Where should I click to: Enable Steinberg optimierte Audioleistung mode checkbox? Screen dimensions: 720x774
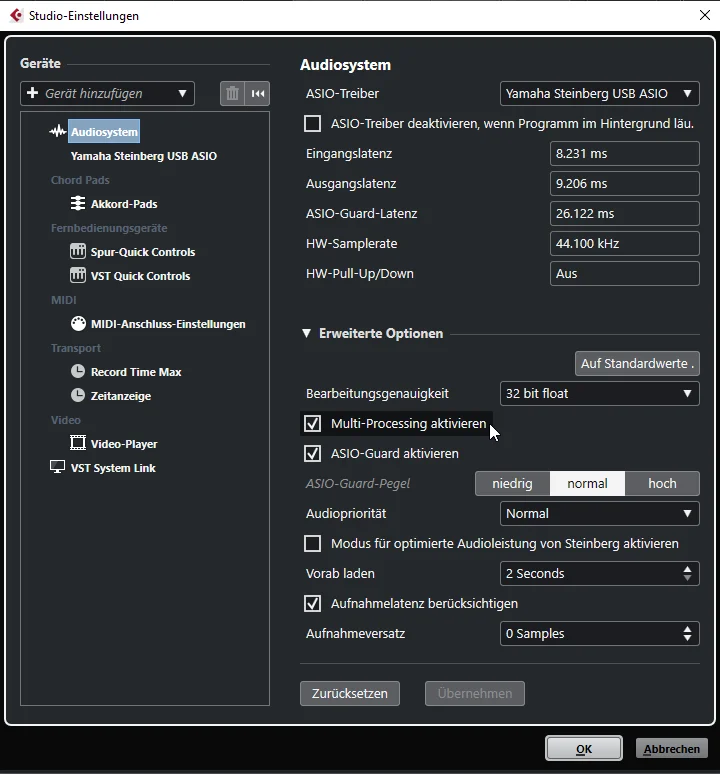pyautogui.click(x=312, y=543)
